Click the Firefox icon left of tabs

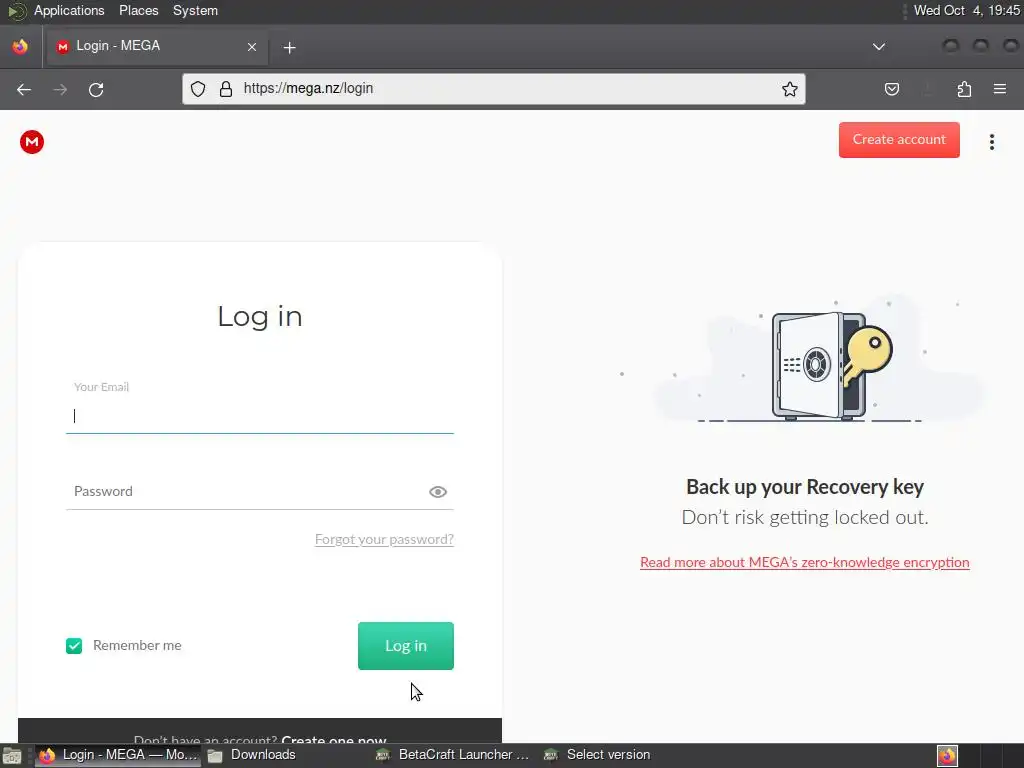[x=20, y=46]
